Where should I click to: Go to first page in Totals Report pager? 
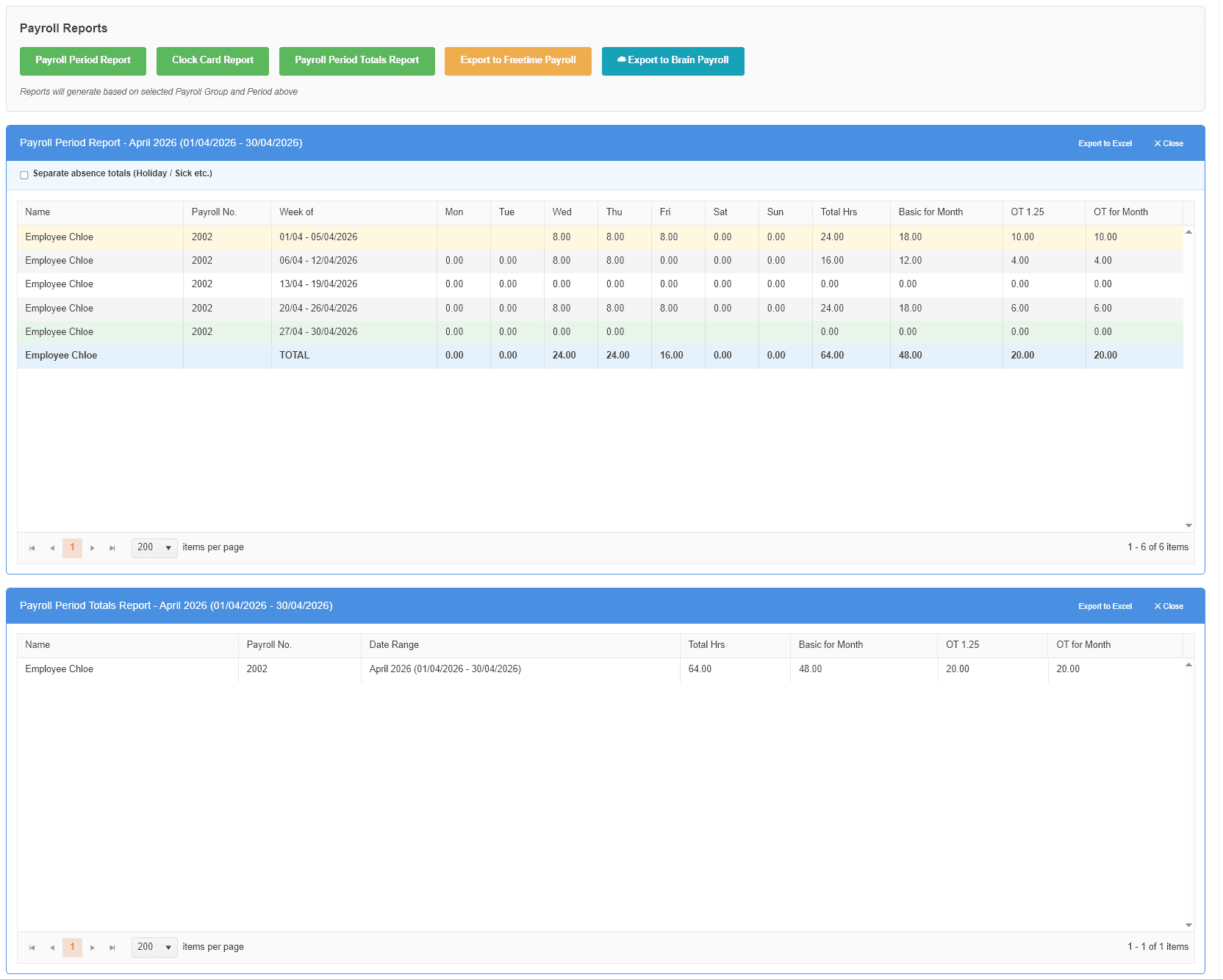32,948
